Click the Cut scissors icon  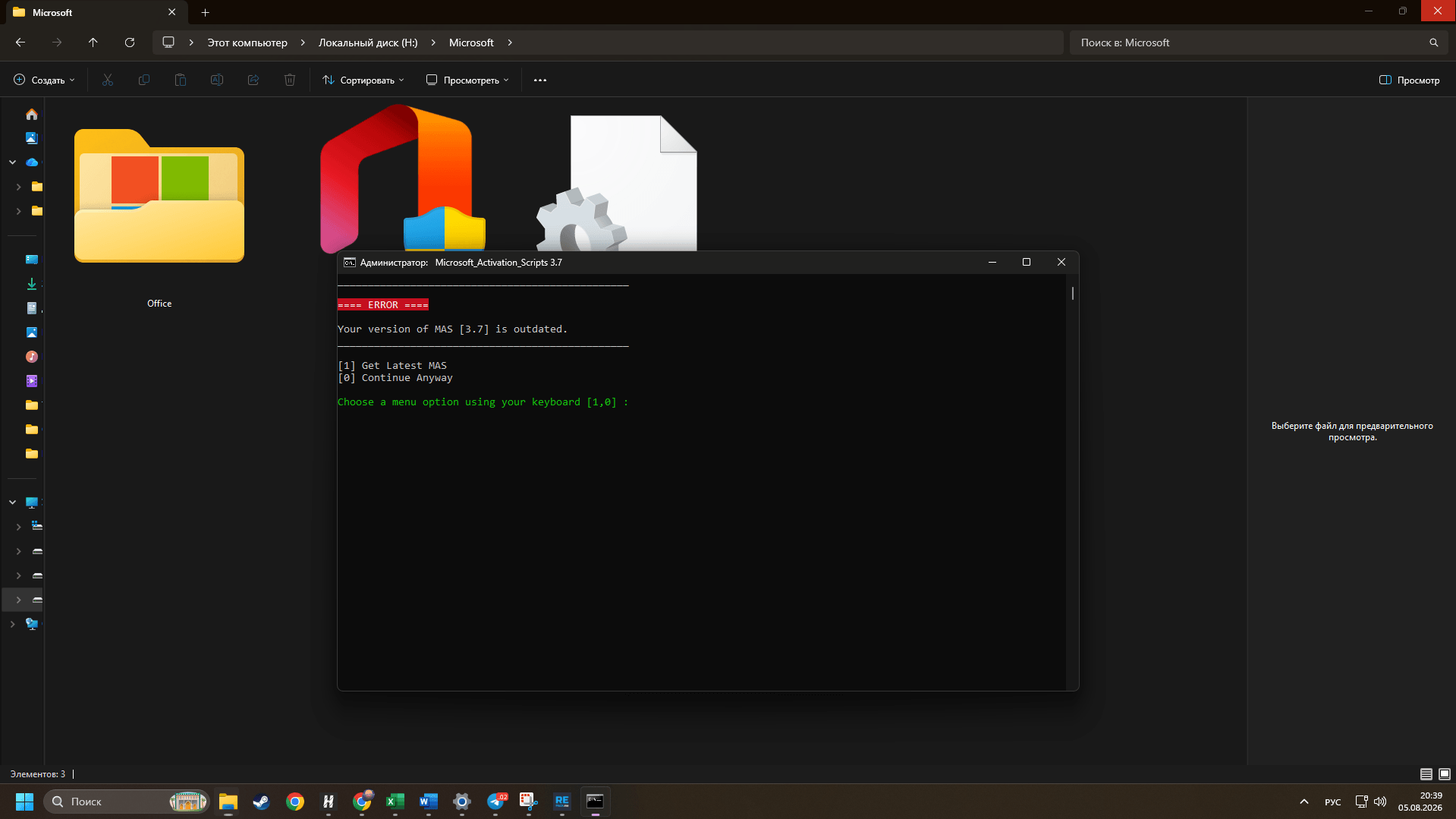108,80
